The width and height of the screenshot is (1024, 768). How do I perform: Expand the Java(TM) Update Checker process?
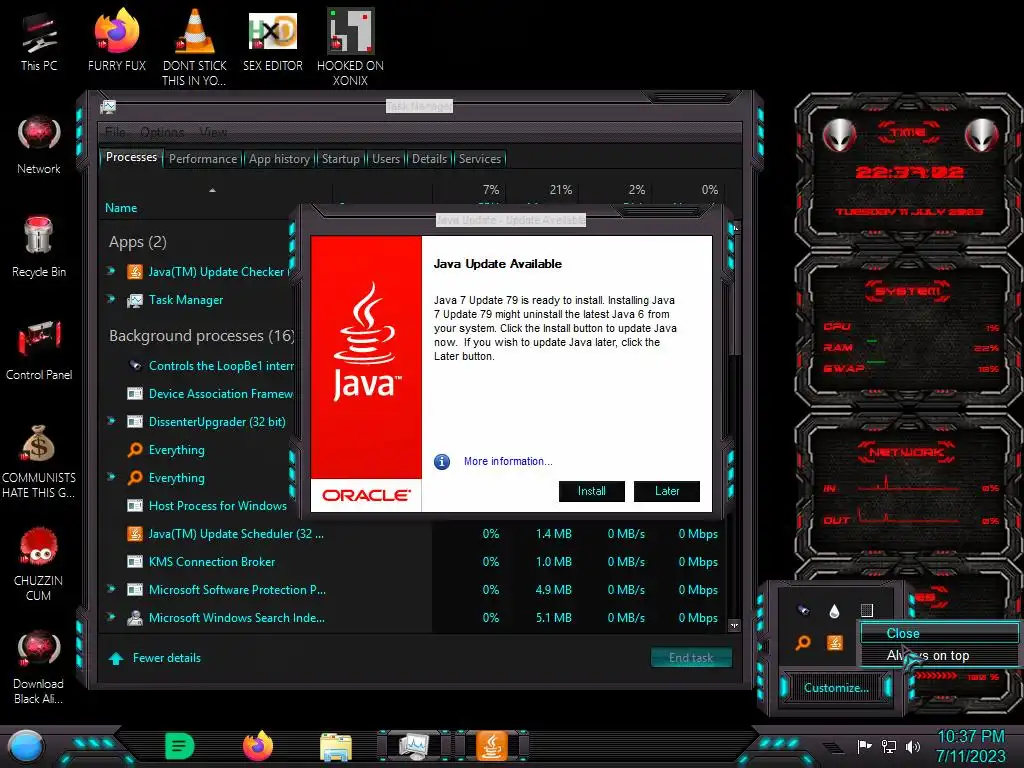click(111, 270)
